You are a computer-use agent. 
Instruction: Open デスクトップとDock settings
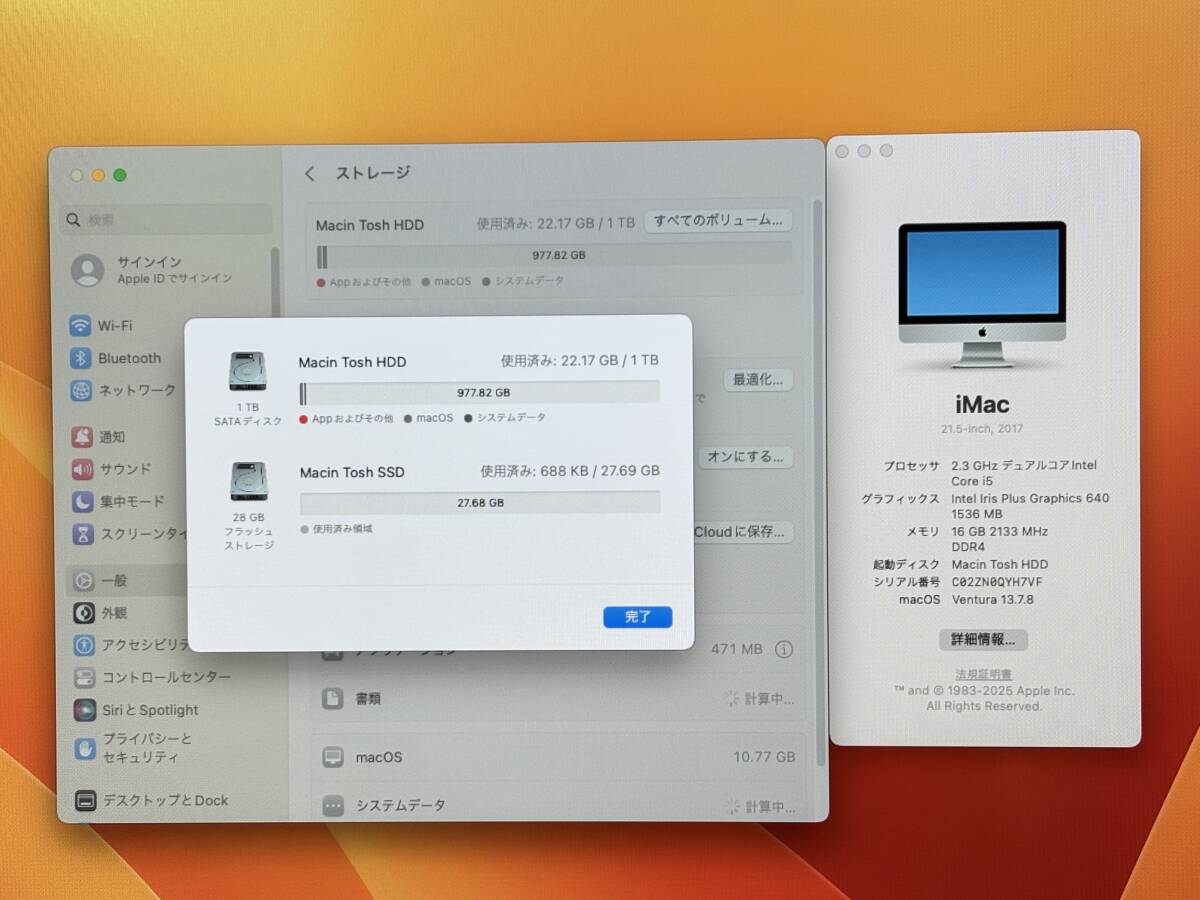tap(151, 800)
